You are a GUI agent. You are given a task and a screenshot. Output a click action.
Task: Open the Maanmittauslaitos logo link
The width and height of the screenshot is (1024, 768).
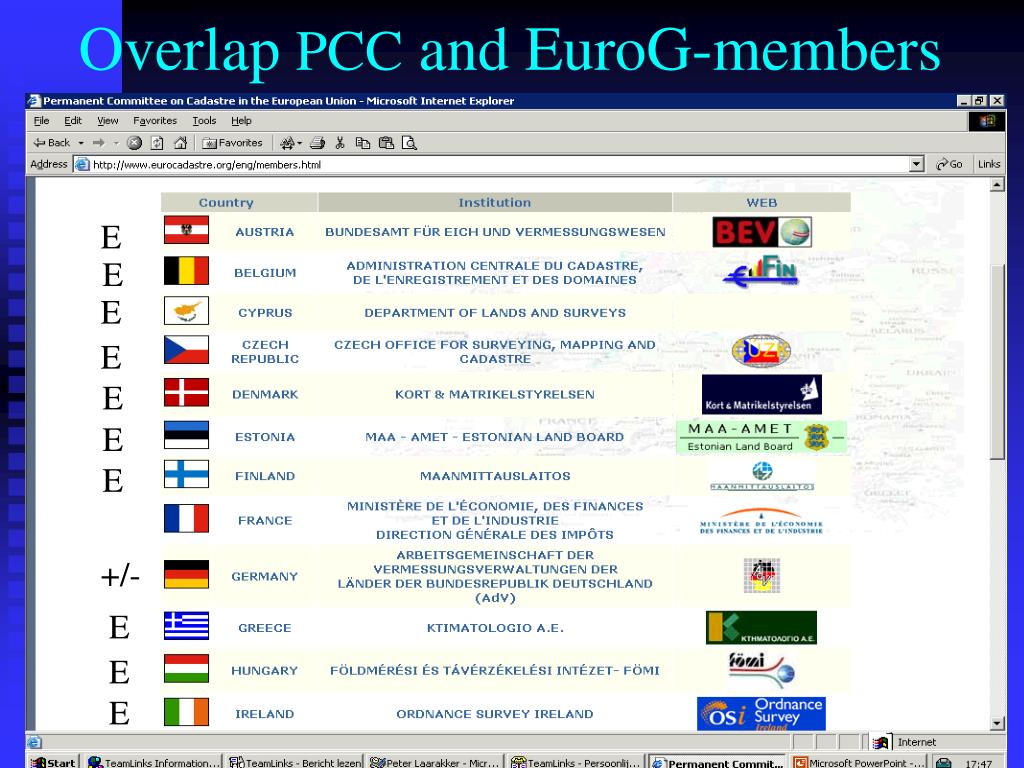click(761, 476)
